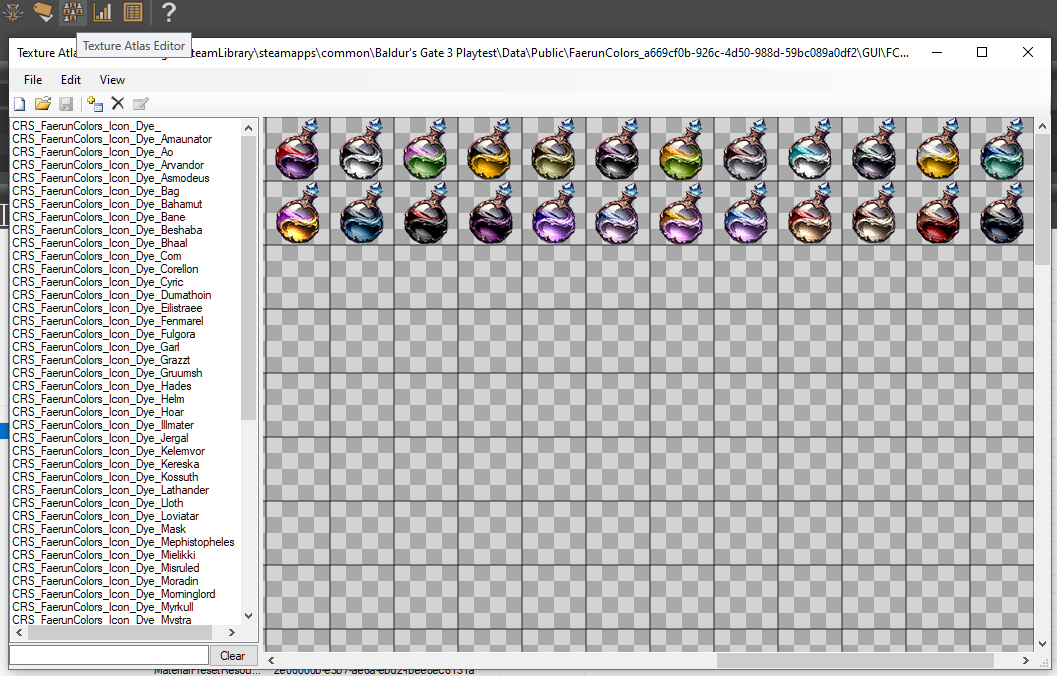
Task: Select CRS_FaerunColors_Icon_Dye_Helm entry
Action: click(98, 399)
